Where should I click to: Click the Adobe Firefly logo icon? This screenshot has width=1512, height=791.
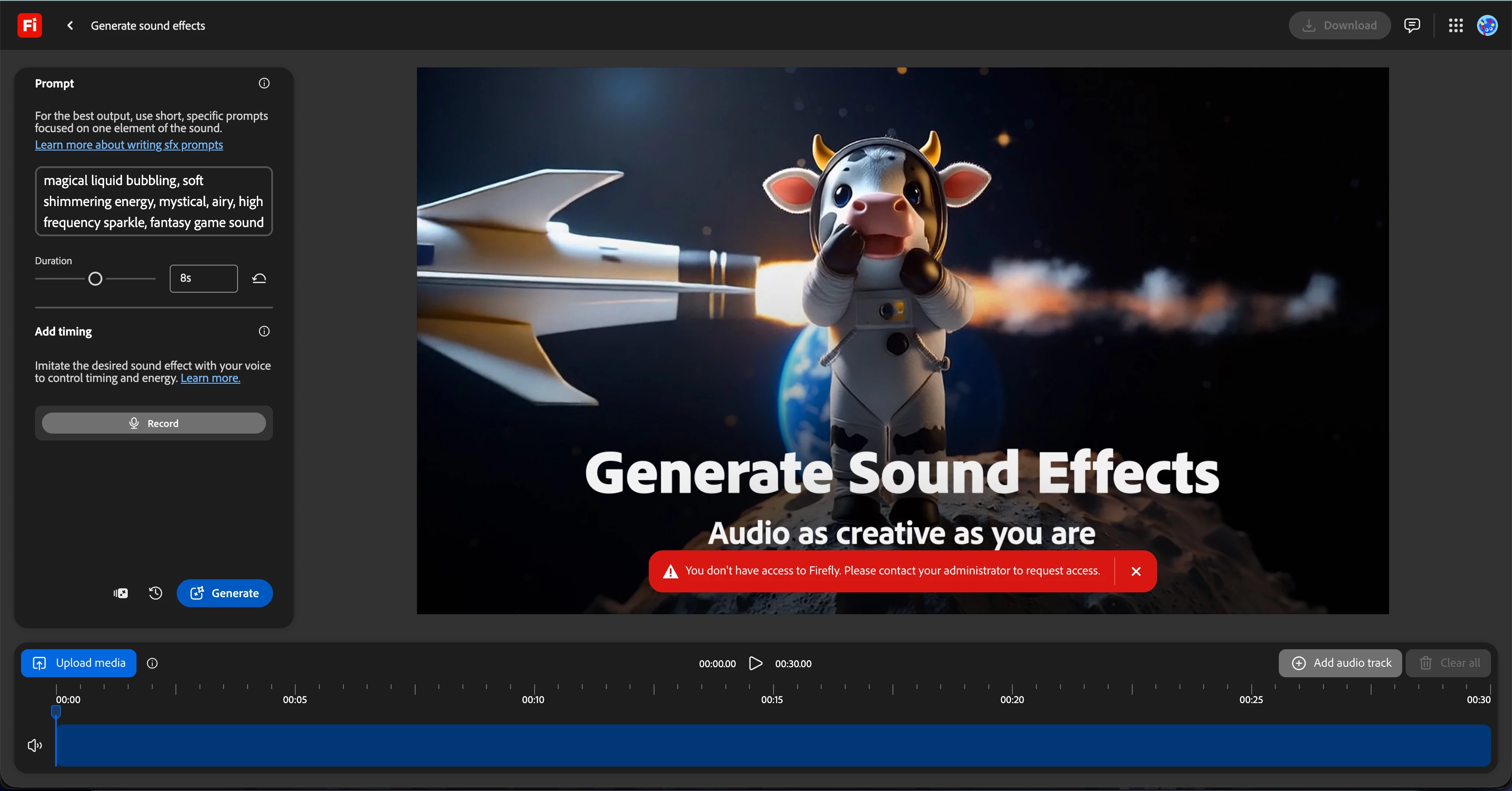click(29, 25)
